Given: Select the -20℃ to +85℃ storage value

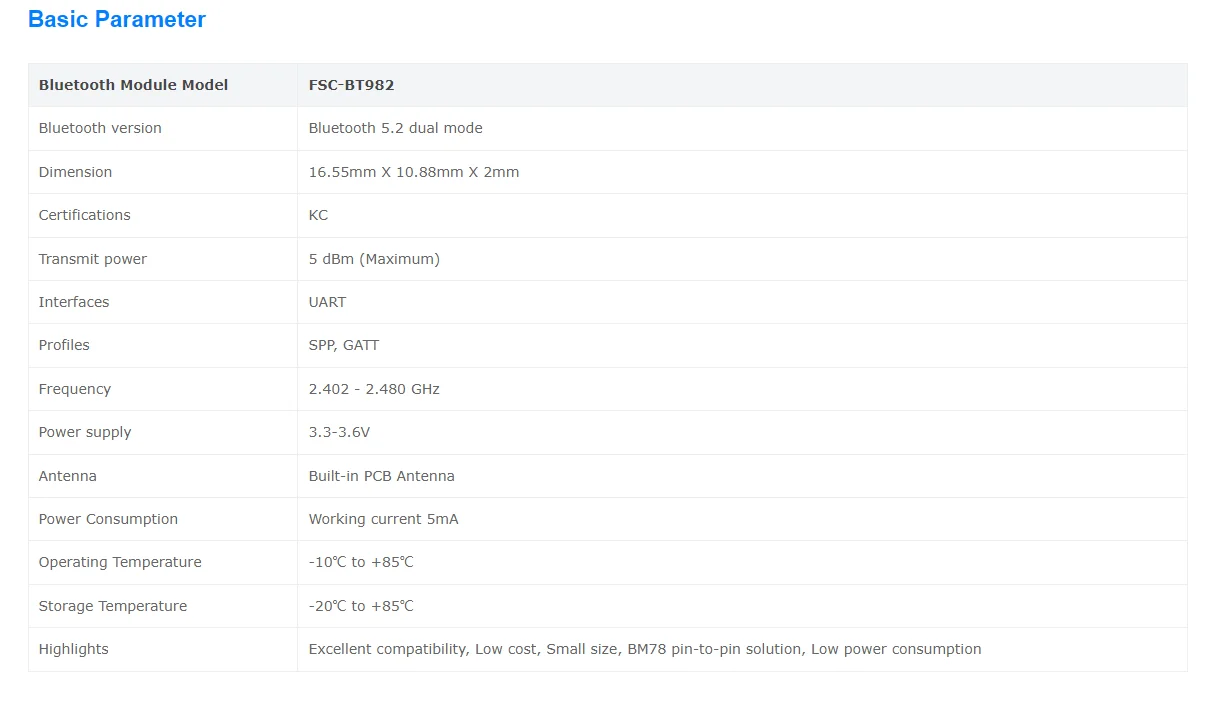Looking at the screenshot, I should point(361,606).
